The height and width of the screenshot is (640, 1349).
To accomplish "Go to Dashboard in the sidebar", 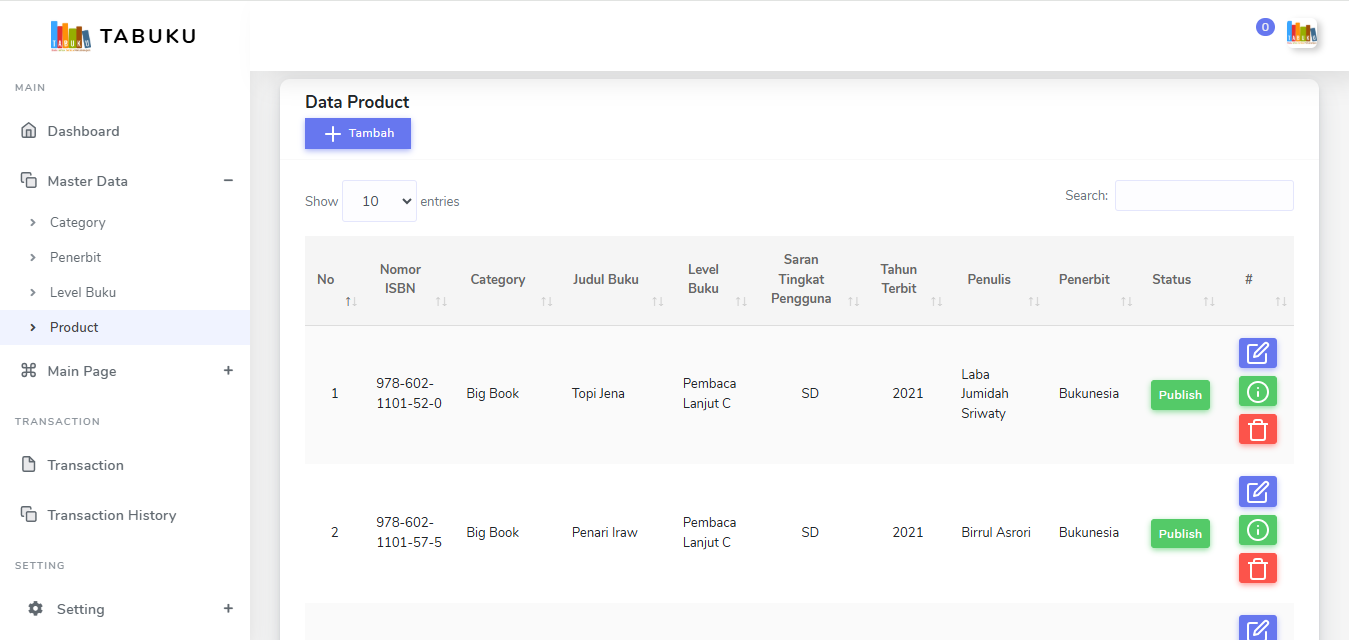I will [83, 131].
